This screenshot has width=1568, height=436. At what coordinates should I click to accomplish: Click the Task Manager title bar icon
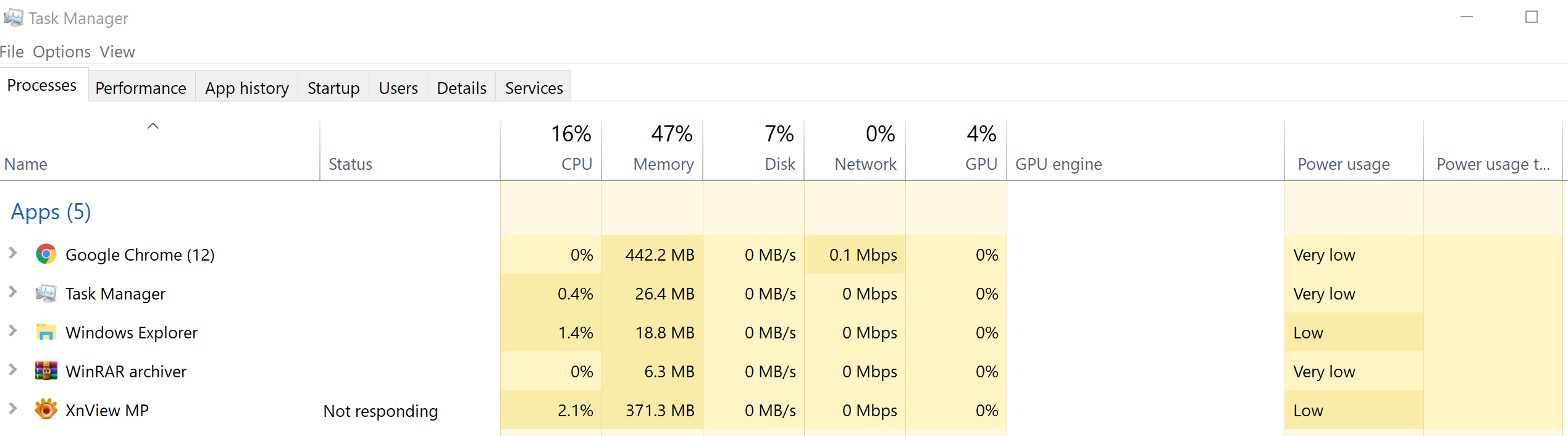[x=13, y=18]
